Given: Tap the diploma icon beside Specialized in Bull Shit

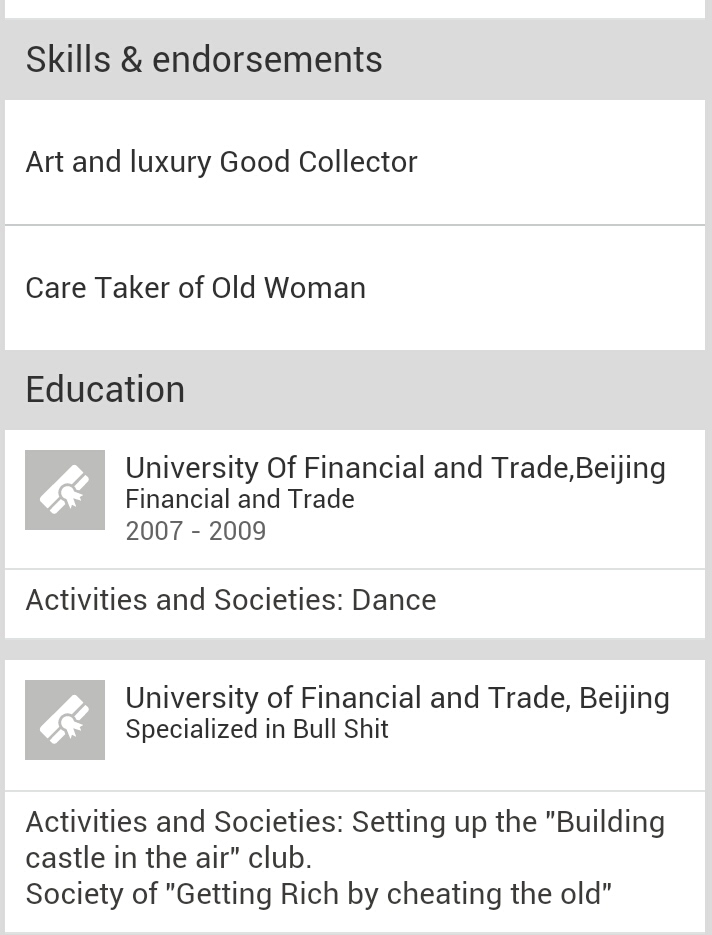Looking at the screenshot, I should click(x=65, y=720).
